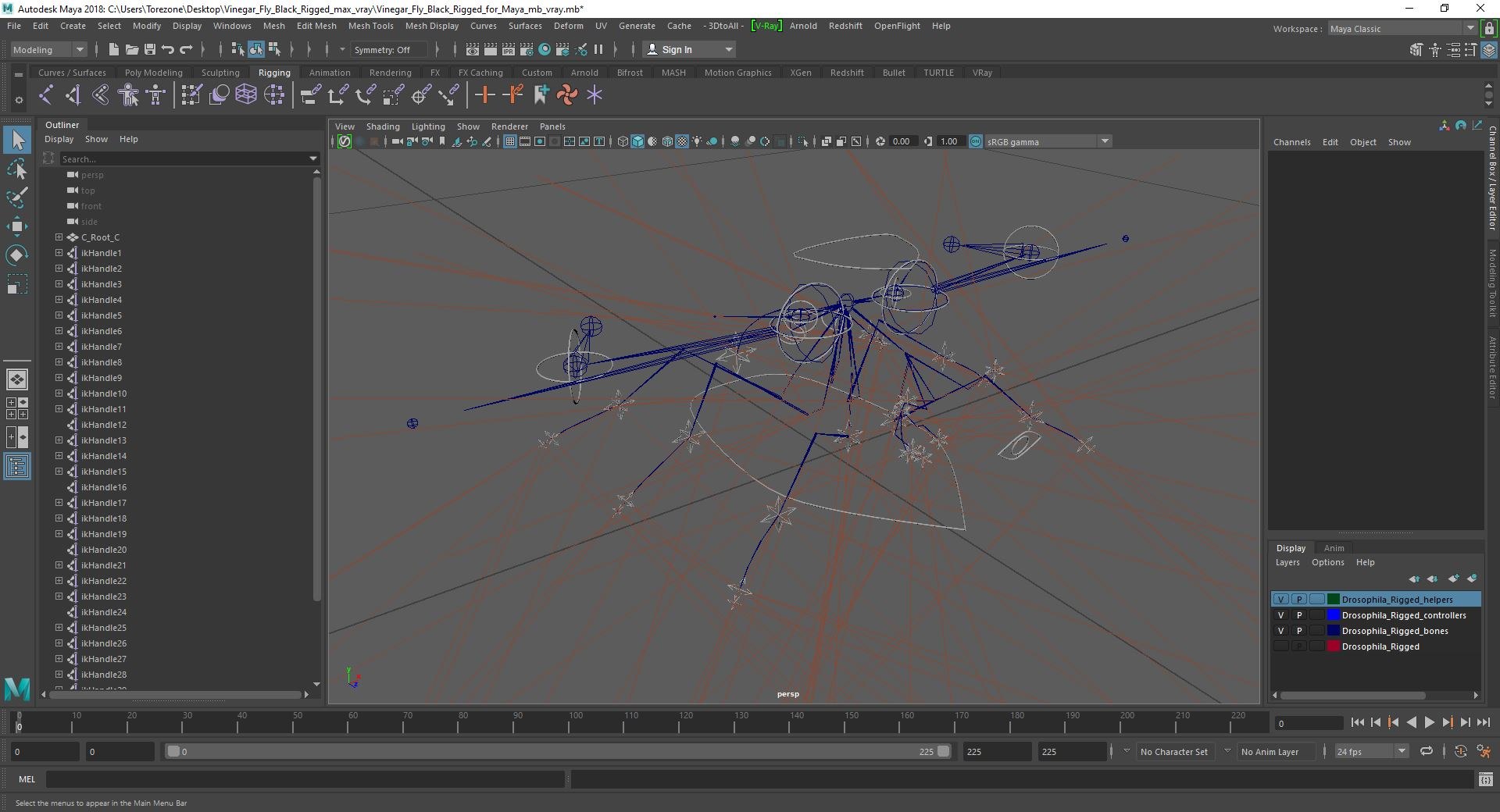Expand ikHandle13 in the Outliner
The height and width of the screenshot is (812, 1500).
coord(59,440)
